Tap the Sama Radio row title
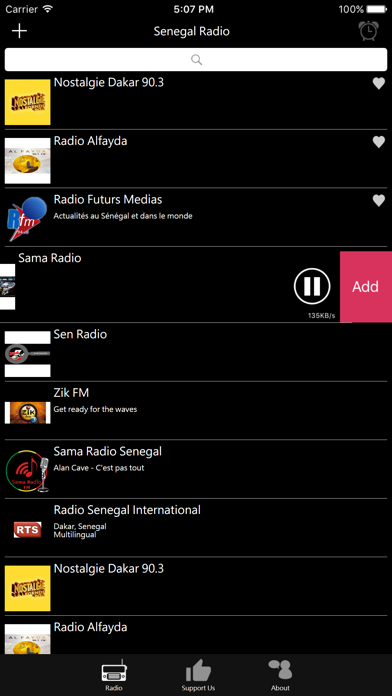The height and width of the screenshot is (696, 392). [x=50, y=258]
